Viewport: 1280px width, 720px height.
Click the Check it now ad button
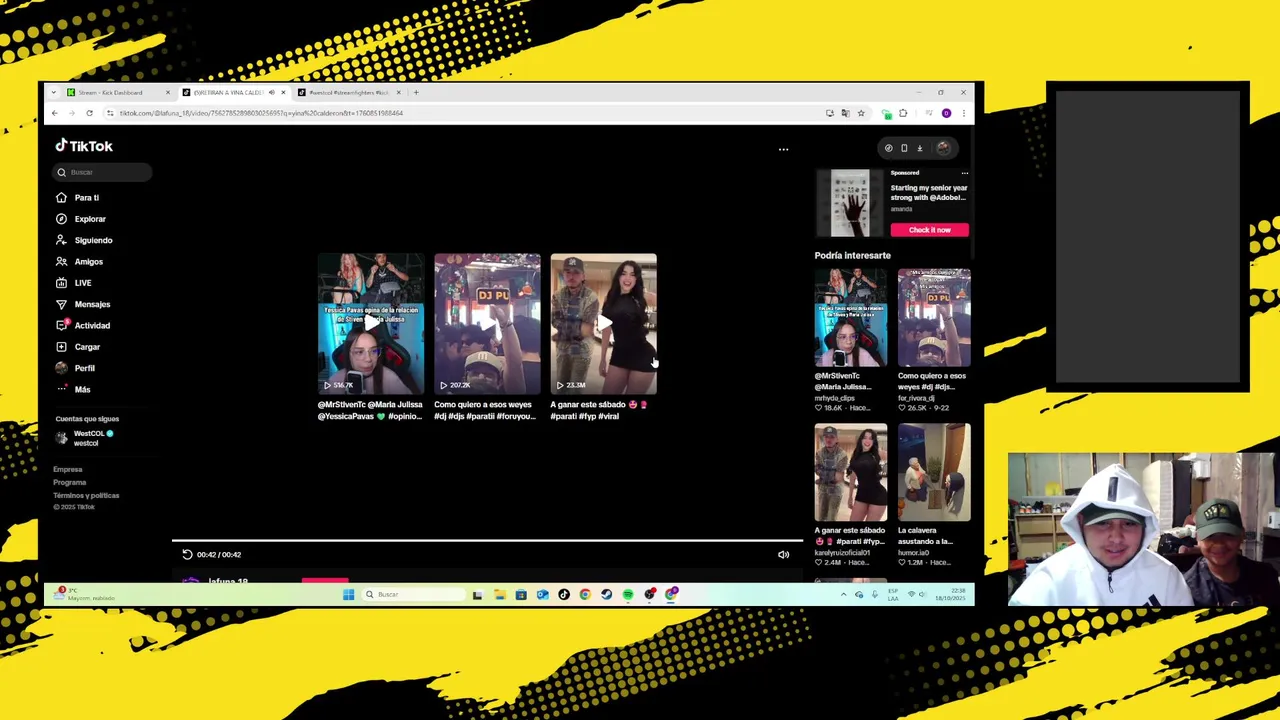(929, 230)
